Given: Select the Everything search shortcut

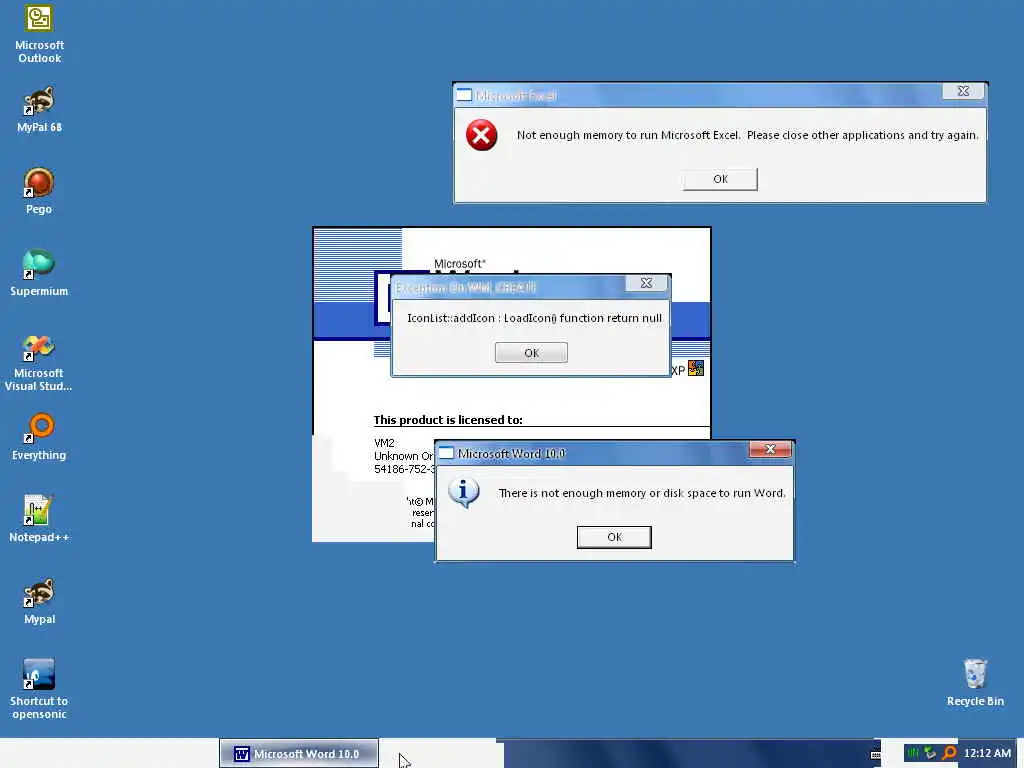Looking at the screenshot, I should 39,437.
